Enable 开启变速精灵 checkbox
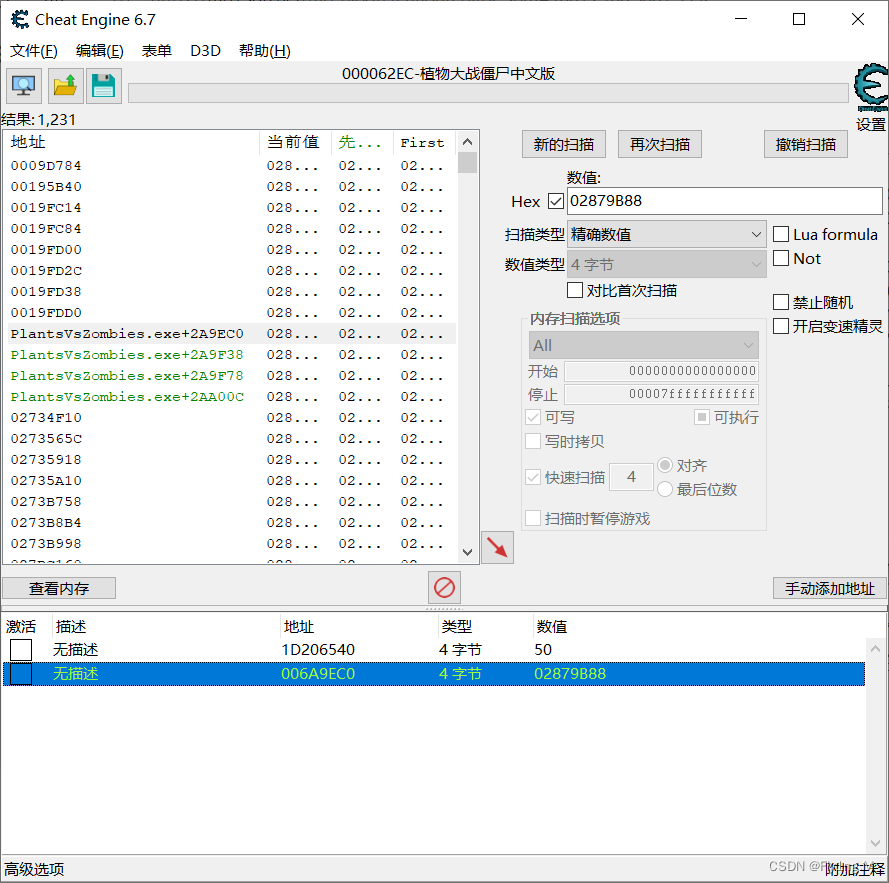889x883 pixels. coord(781,326)
